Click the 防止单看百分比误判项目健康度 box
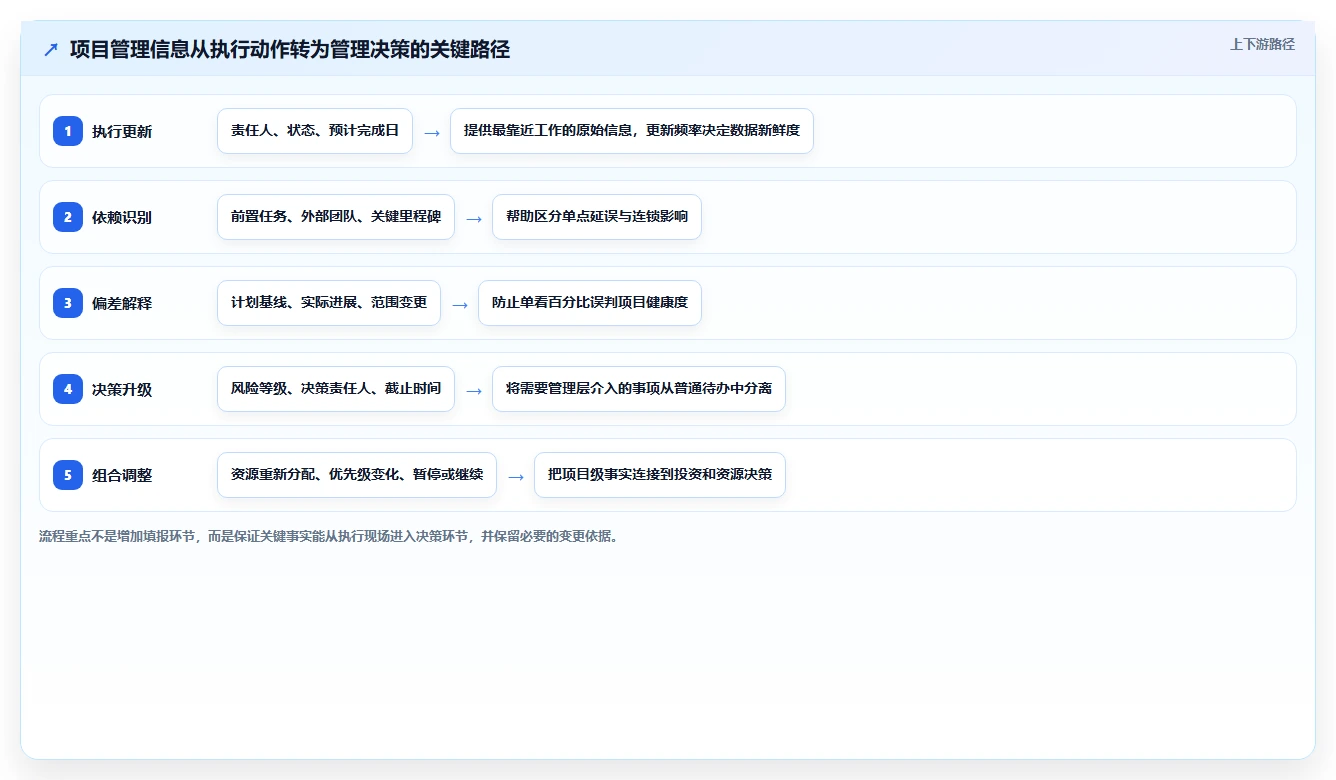 pyautogui.click(x=590, y=303)
